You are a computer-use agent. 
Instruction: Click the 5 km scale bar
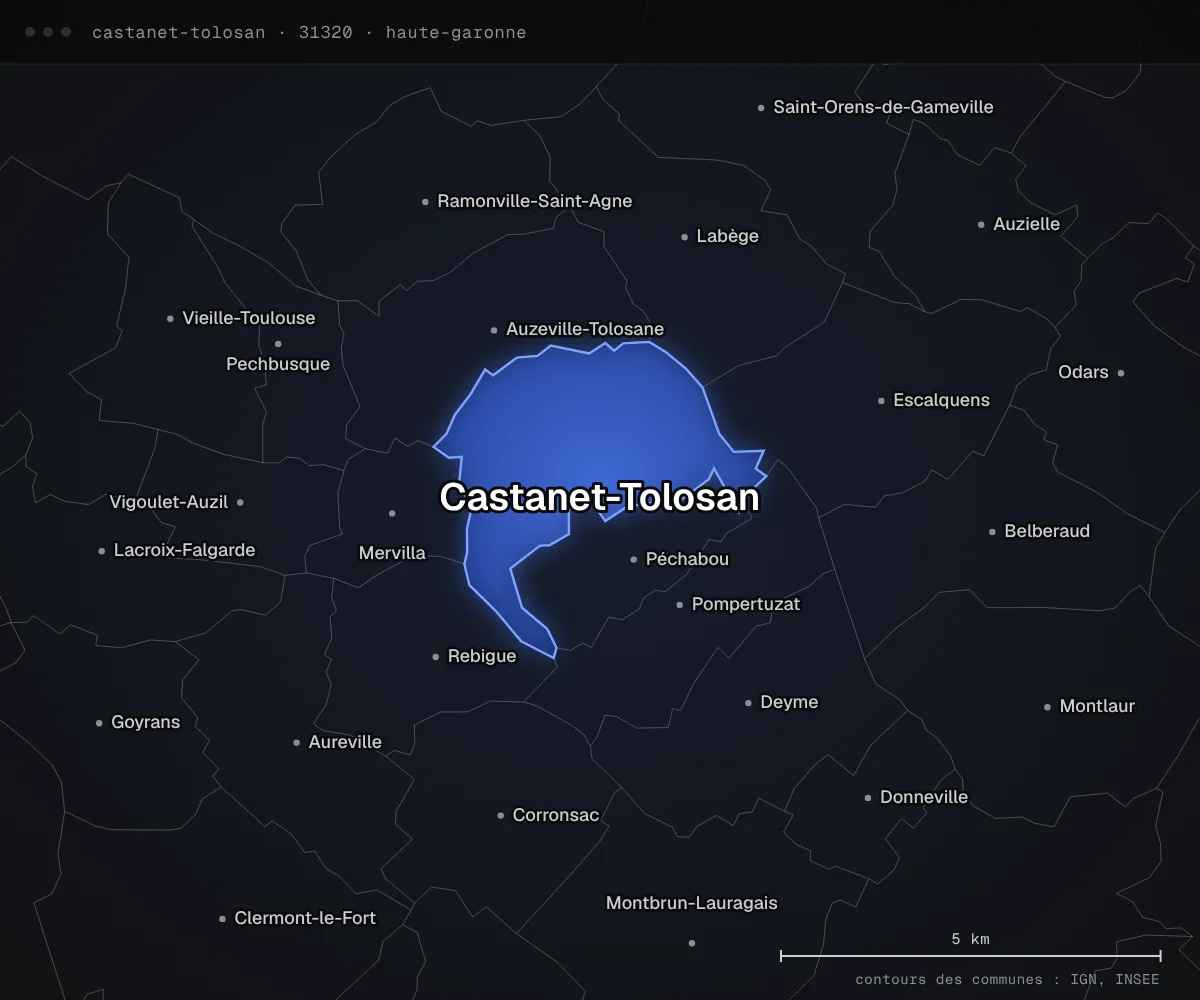coord(970,956)
